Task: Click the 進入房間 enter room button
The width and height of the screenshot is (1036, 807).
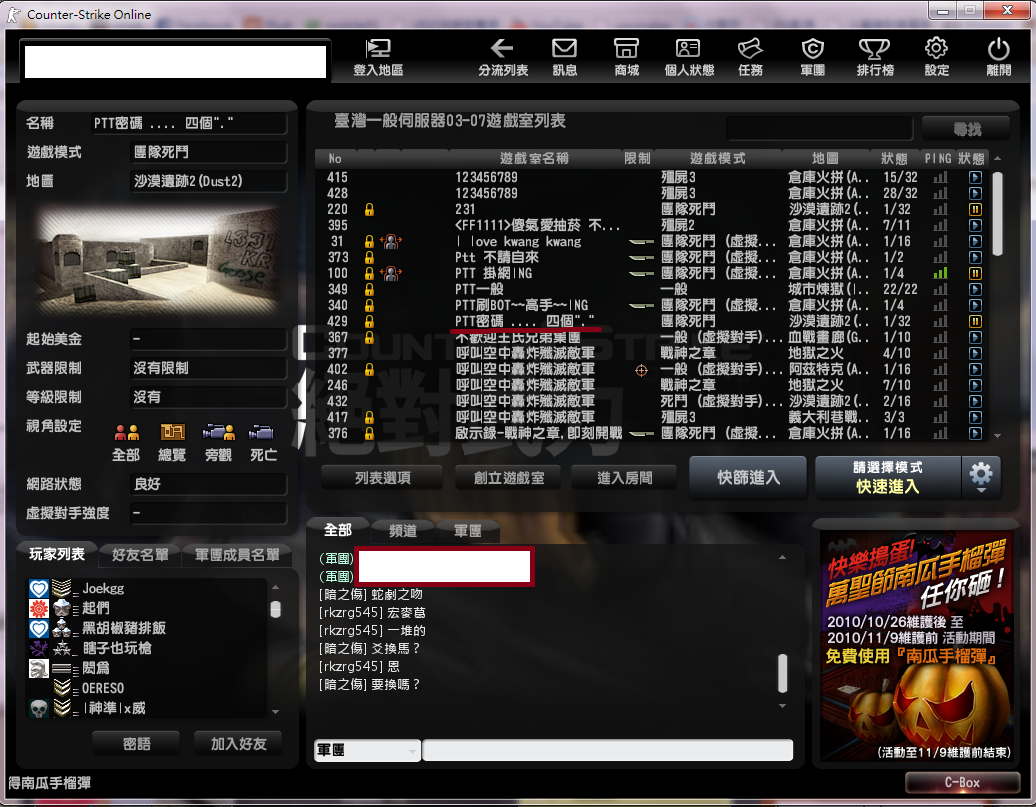Action: click(624, 478)
